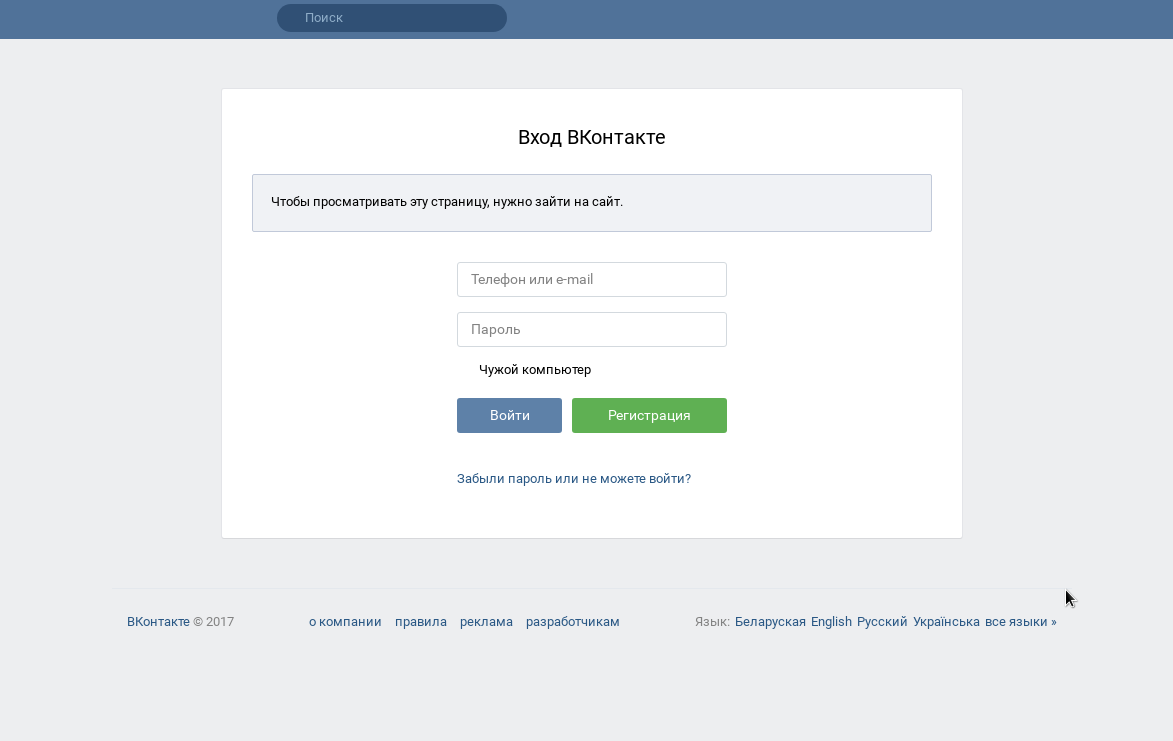
Task: Choose Українська as site language
Action: 946,622
